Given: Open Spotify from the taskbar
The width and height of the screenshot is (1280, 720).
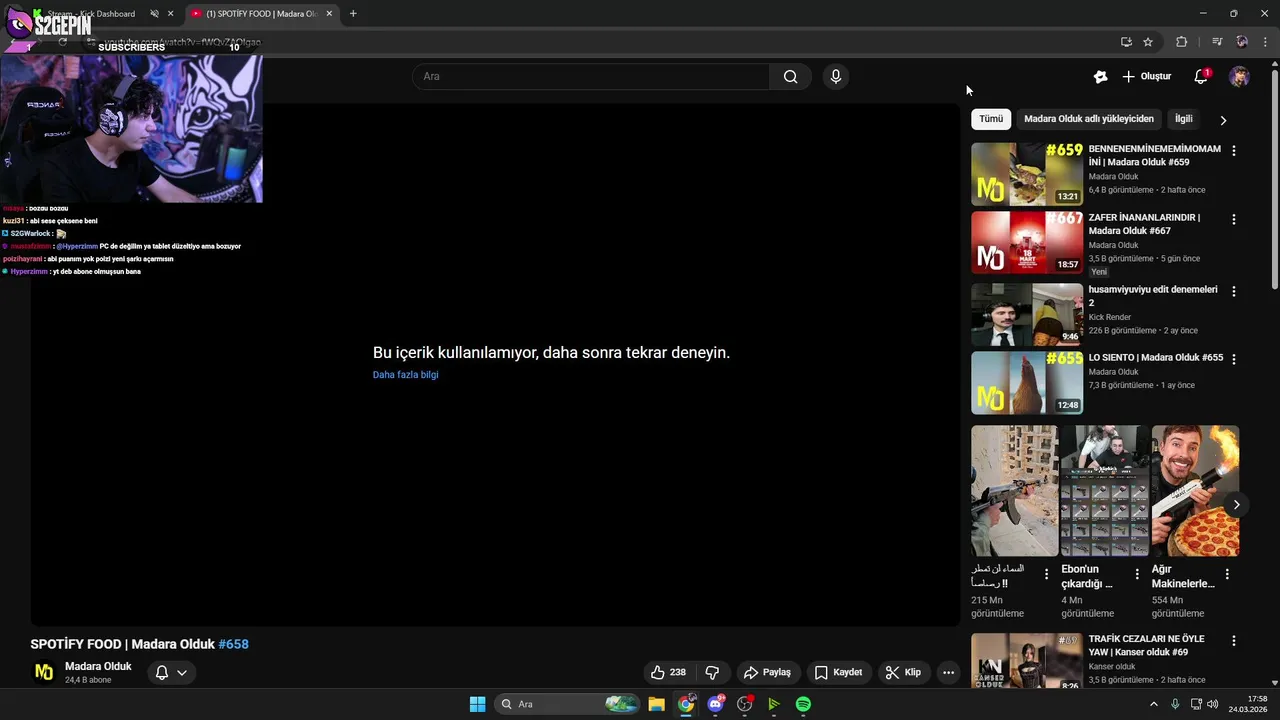Looking at the screenshot, I should (803, 704).
